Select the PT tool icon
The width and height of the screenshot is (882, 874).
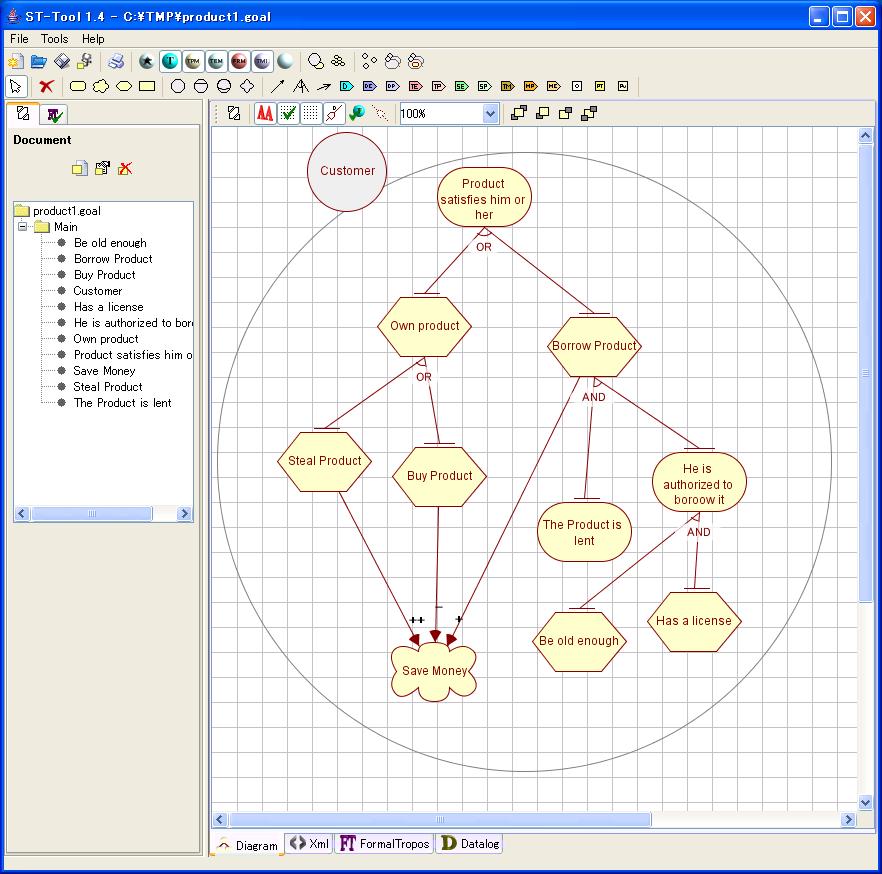click(x=600, y=86)
